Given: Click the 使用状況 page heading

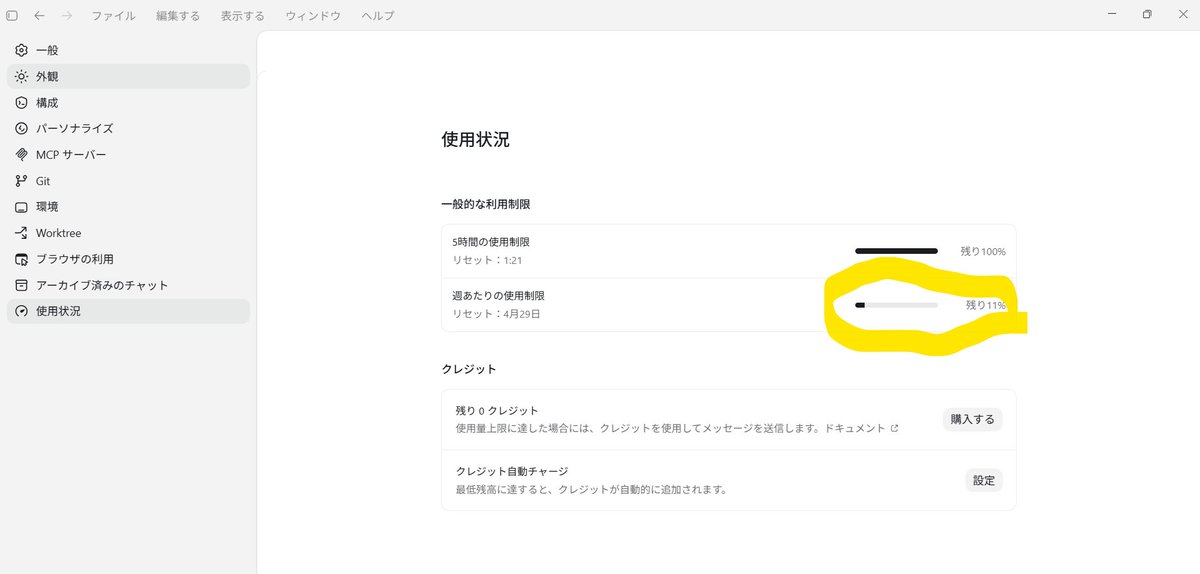Looking at the screenshot, I should pos(475,140).
